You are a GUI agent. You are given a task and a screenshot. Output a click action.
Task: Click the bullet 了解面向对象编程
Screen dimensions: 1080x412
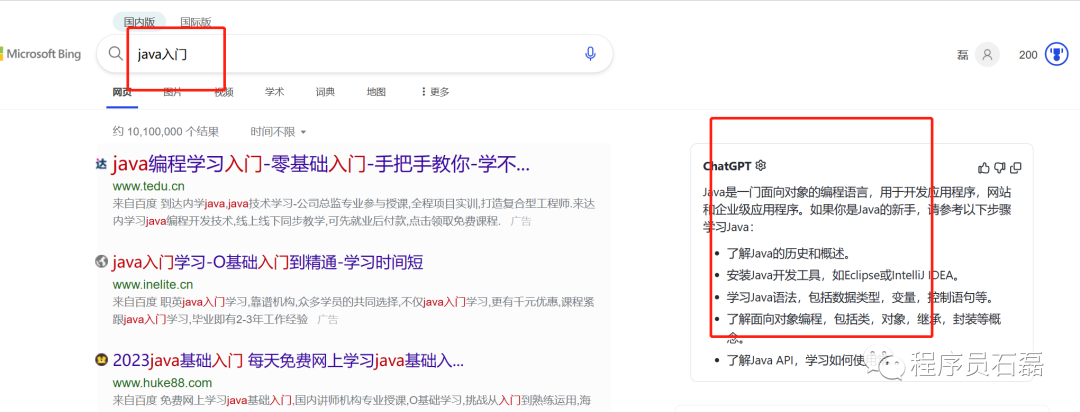[864, 327]
